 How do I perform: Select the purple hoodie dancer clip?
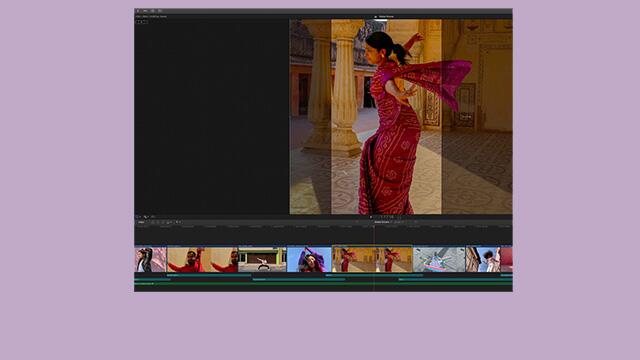tap(309, 259)
